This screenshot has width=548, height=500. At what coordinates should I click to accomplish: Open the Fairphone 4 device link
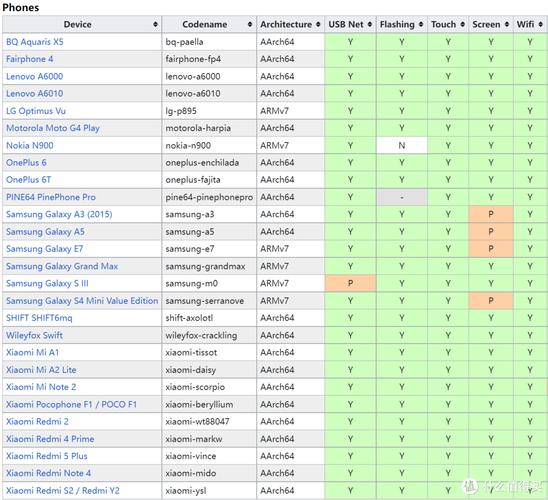coord(29,59)
